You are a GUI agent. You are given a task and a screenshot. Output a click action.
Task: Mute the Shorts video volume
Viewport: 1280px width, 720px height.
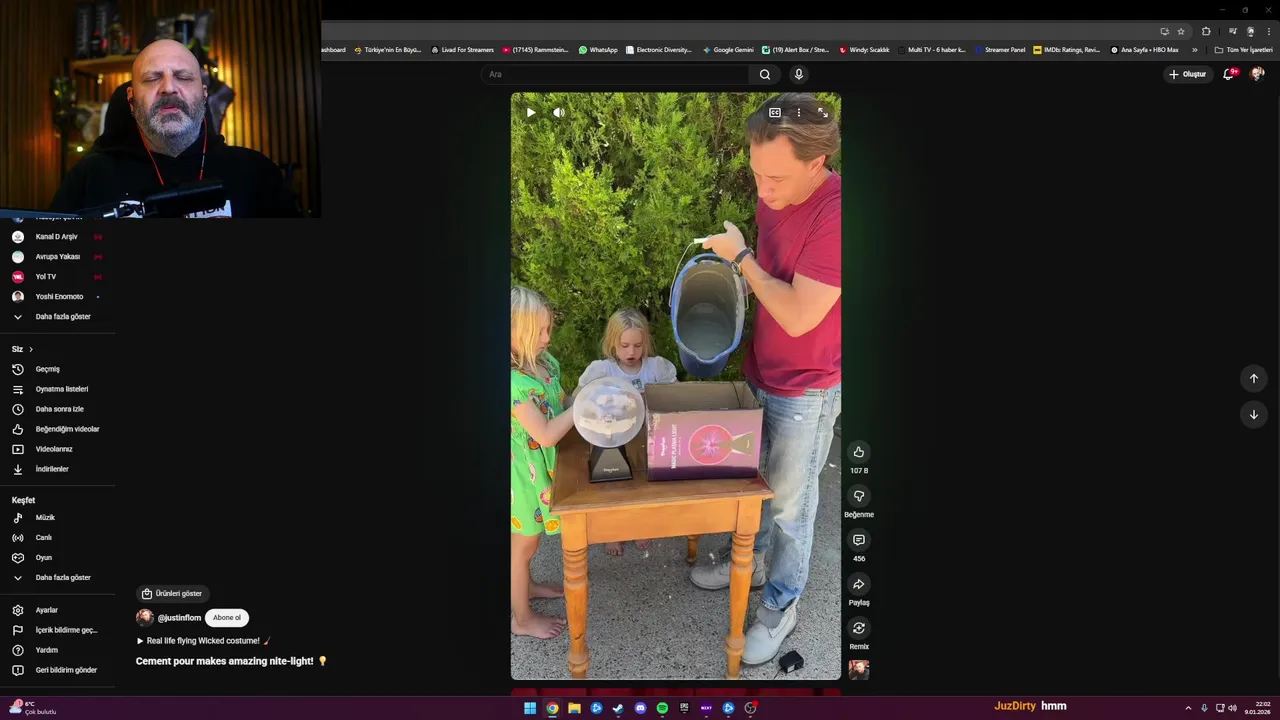pyautogui.click(x=559, y=113)
